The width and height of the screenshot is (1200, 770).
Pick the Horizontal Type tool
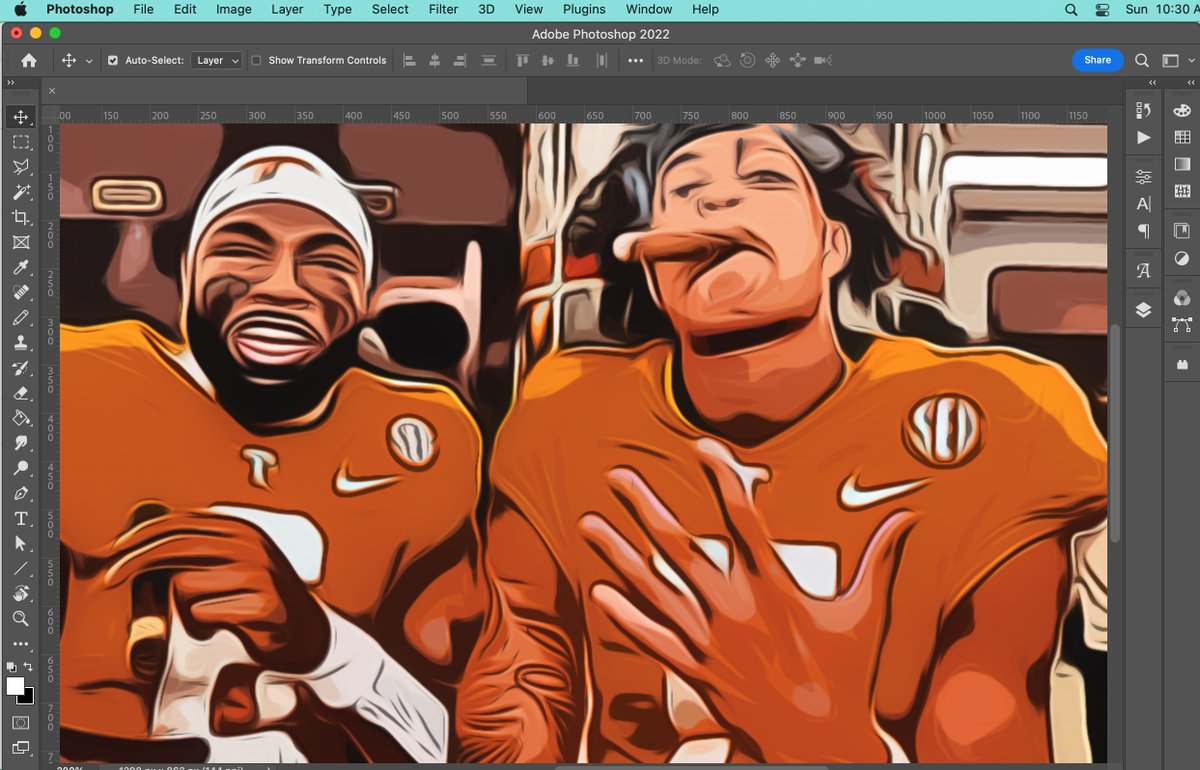[21, 518]
